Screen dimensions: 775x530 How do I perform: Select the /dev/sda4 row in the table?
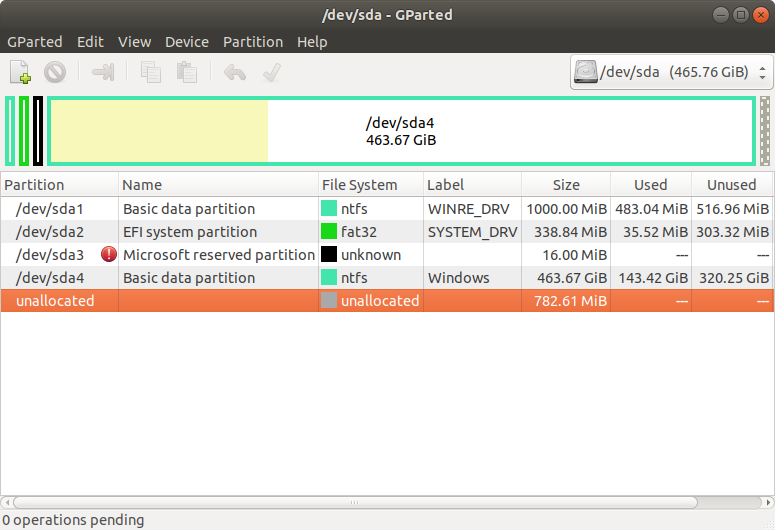coord(387,278)
